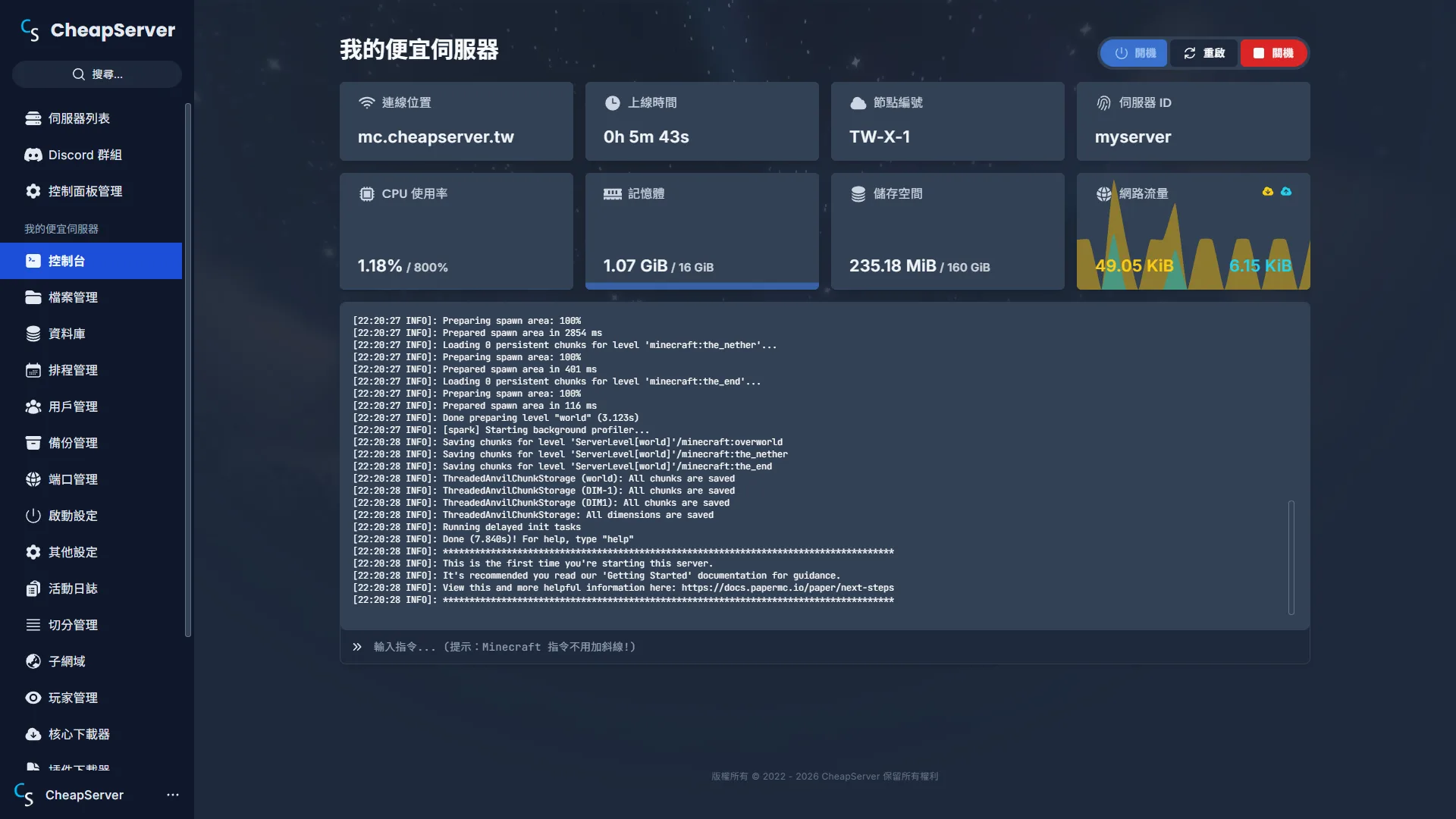Viewport: 1456px width, 819px height.
Task: Click the CheapServer logo icon at top
Action: (x=30, y=30)
